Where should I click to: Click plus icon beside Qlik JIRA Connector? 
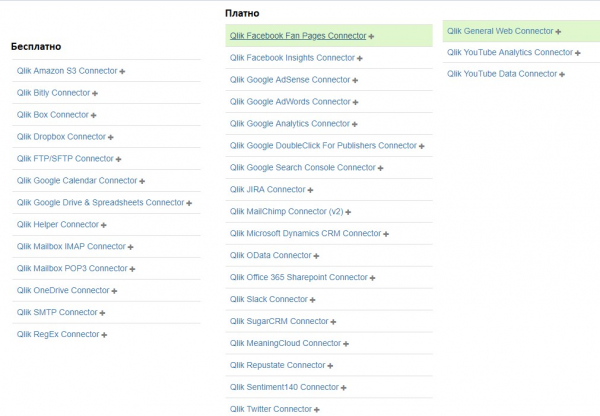point(312,190)
